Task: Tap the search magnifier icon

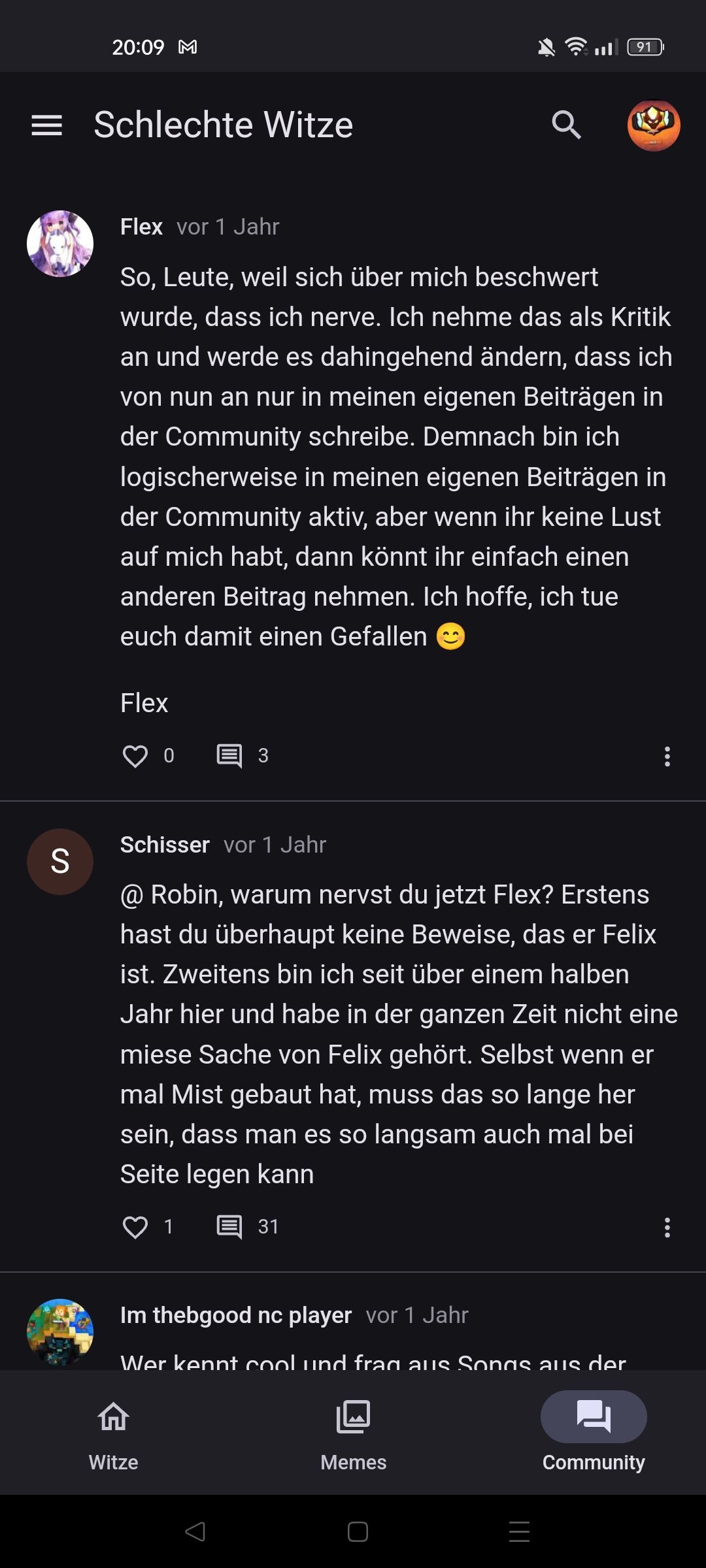Action: 566,125
